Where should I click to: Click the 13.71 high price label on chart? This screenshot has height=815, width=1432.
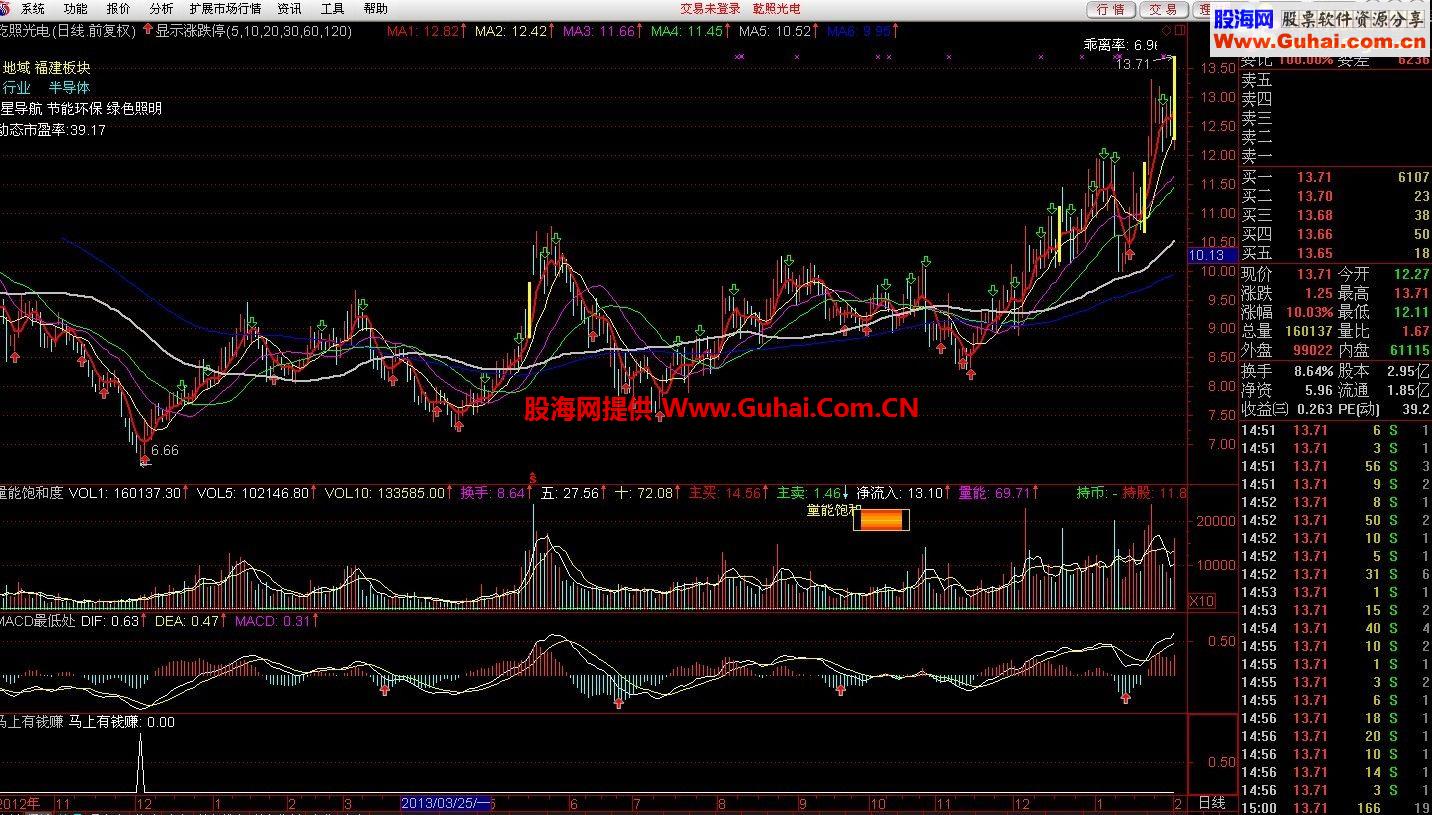tap(1132, 64)
